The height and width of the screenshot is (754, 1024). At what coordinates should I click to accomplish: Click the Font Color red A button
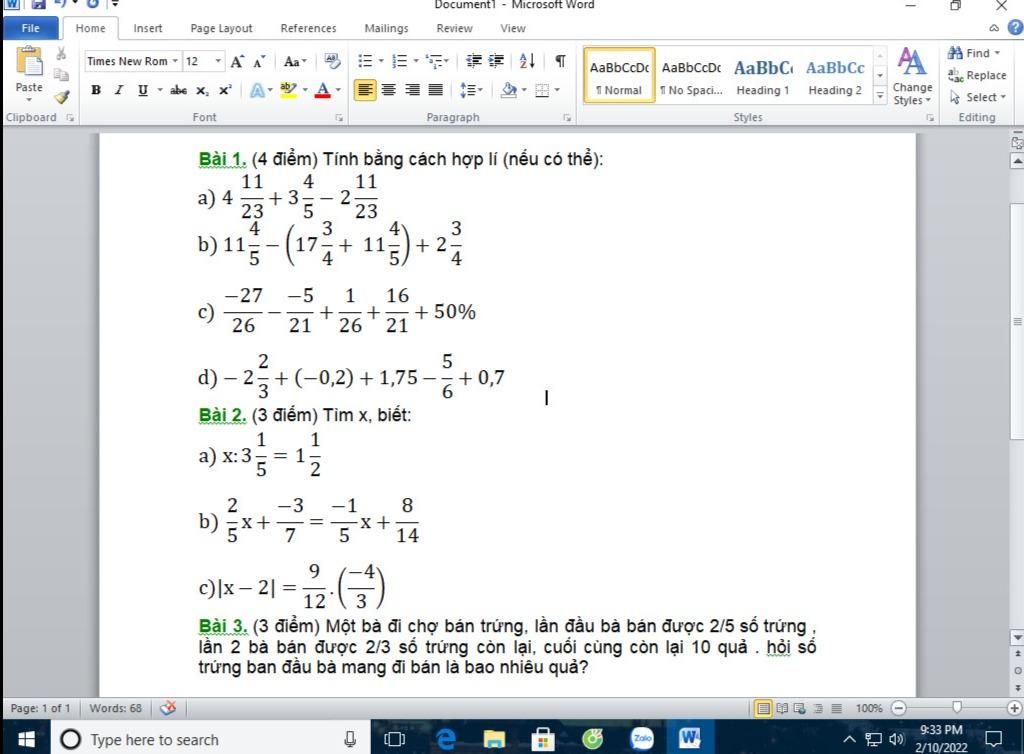pyautogui.click(x=323, y=90)
